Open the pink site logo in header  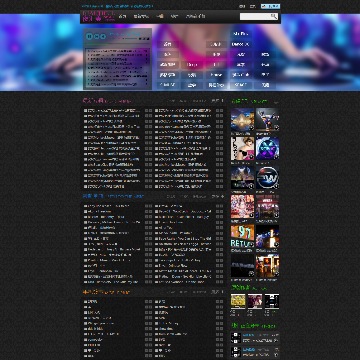click(99, 16)
